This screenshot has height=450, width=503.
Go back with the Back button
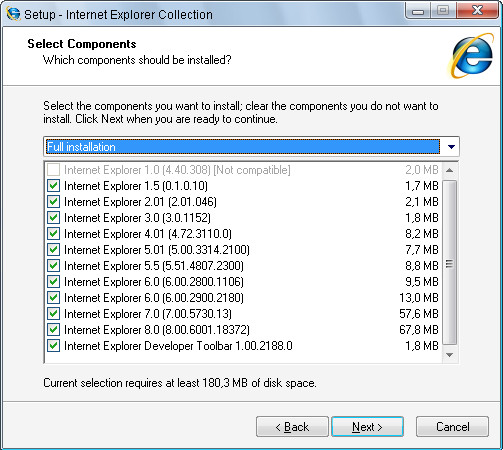click(x=292, y=427)
